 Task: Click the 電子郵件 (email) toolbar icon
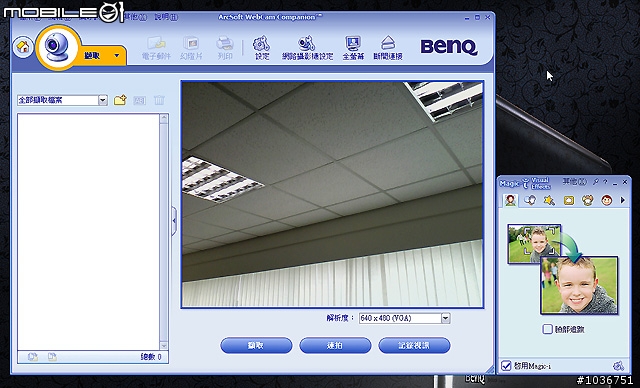click(156, 48)
